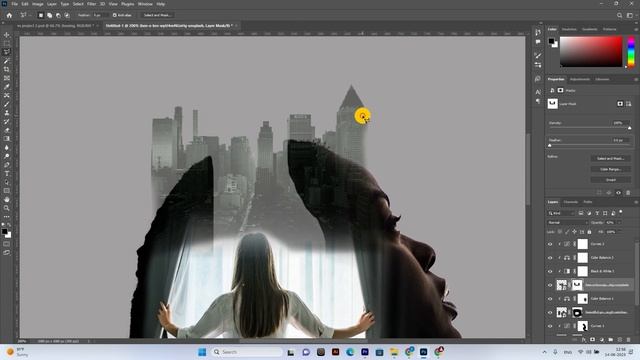Select the Clone Stamp tool

click(7, 113)
